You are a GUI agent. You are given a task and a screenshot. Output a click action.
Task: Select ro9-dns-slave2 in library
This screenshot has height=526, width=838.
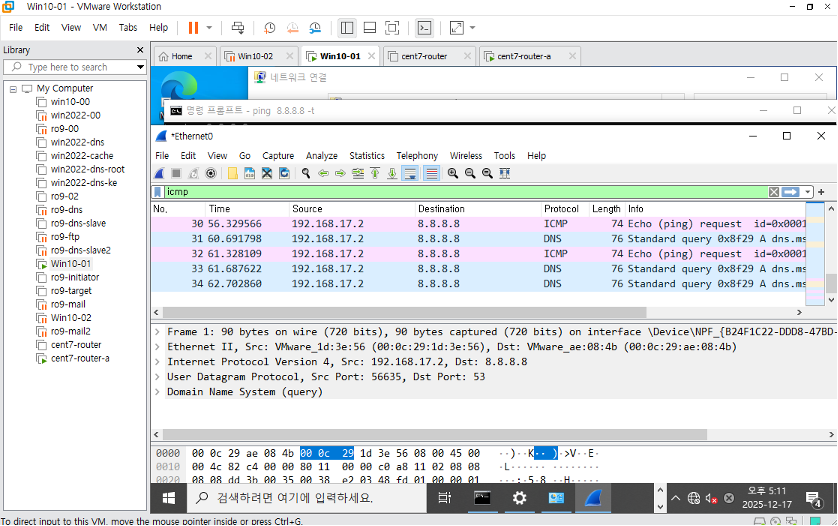coord(81,250)
